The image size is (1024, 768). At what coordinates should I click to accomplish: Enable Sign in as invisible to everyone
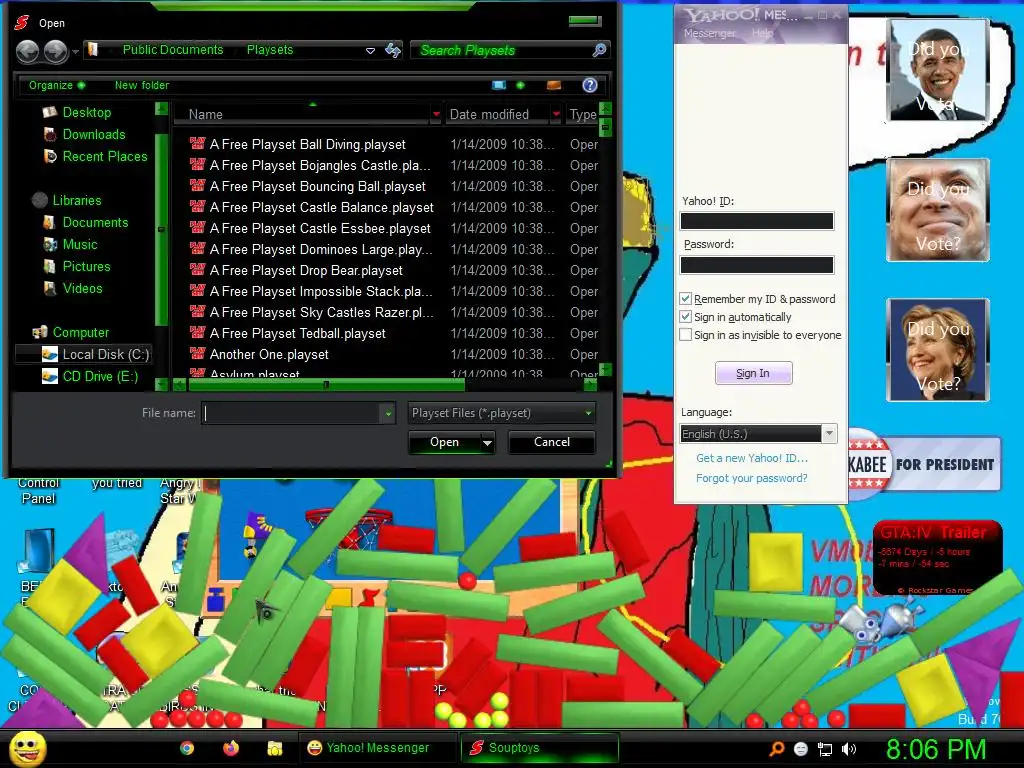[x=685, y=335]
